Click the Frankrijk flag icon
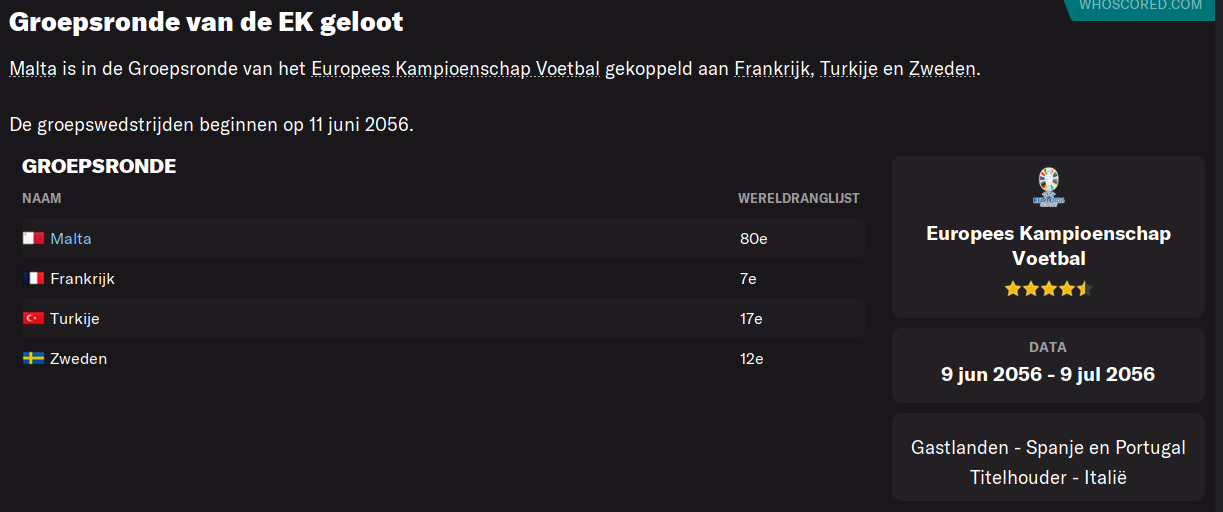Viewport: 1223px width, 512px height. [x=33, y=279]
